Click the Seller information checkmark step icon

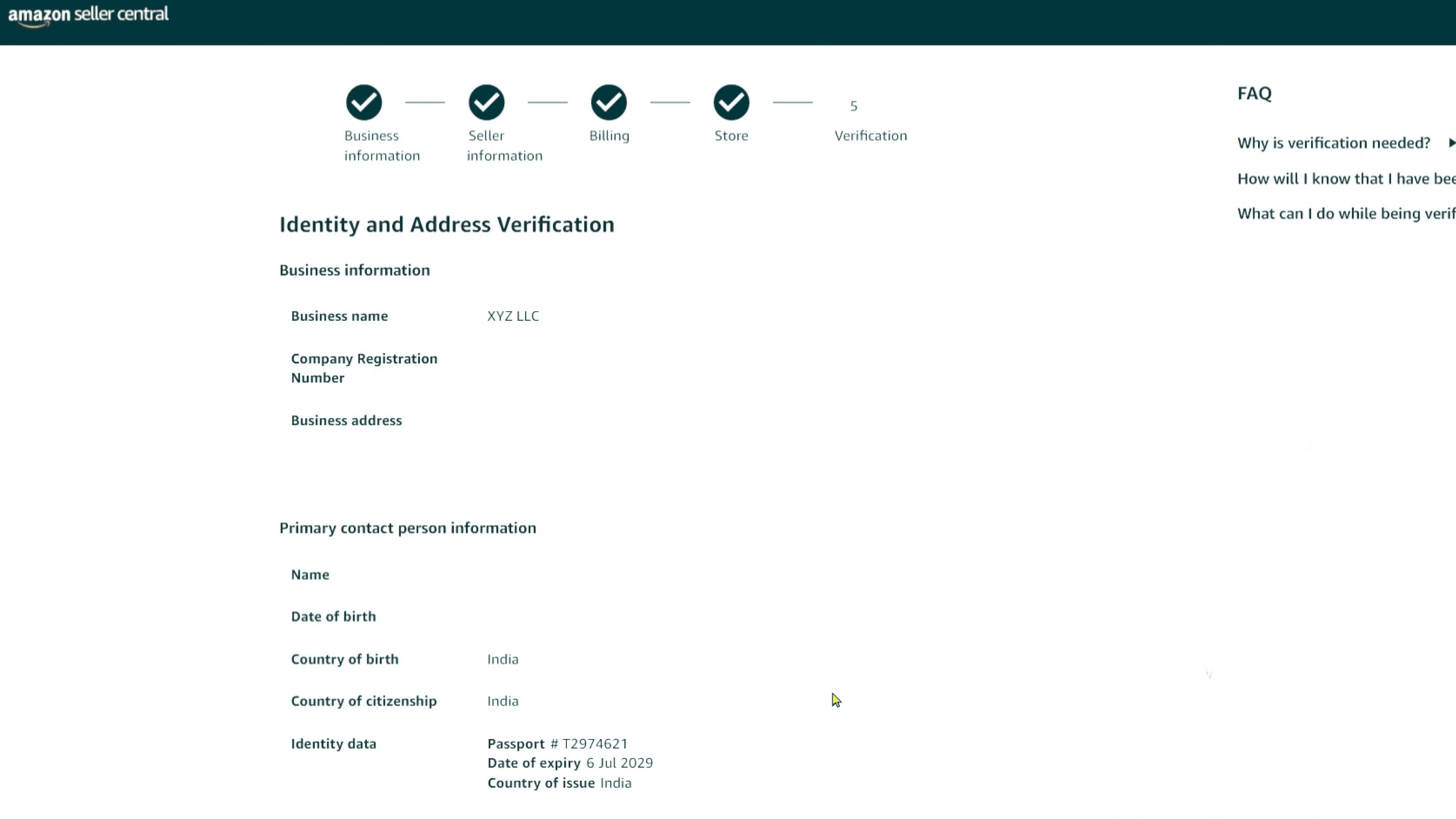coord(486,102)
